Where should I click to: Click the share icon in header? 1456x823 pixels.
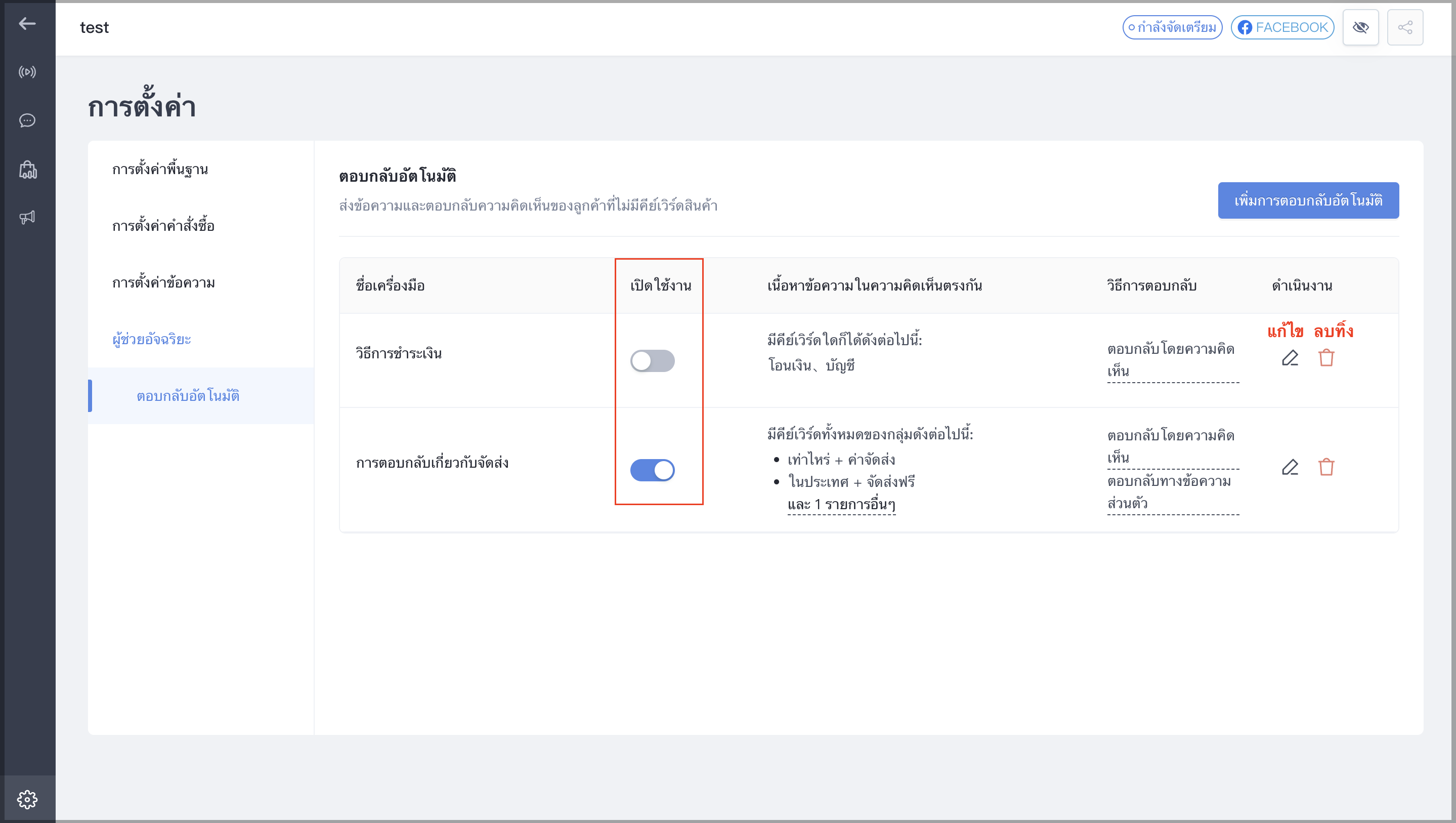pyautogui.click(x=1405, y=27)
